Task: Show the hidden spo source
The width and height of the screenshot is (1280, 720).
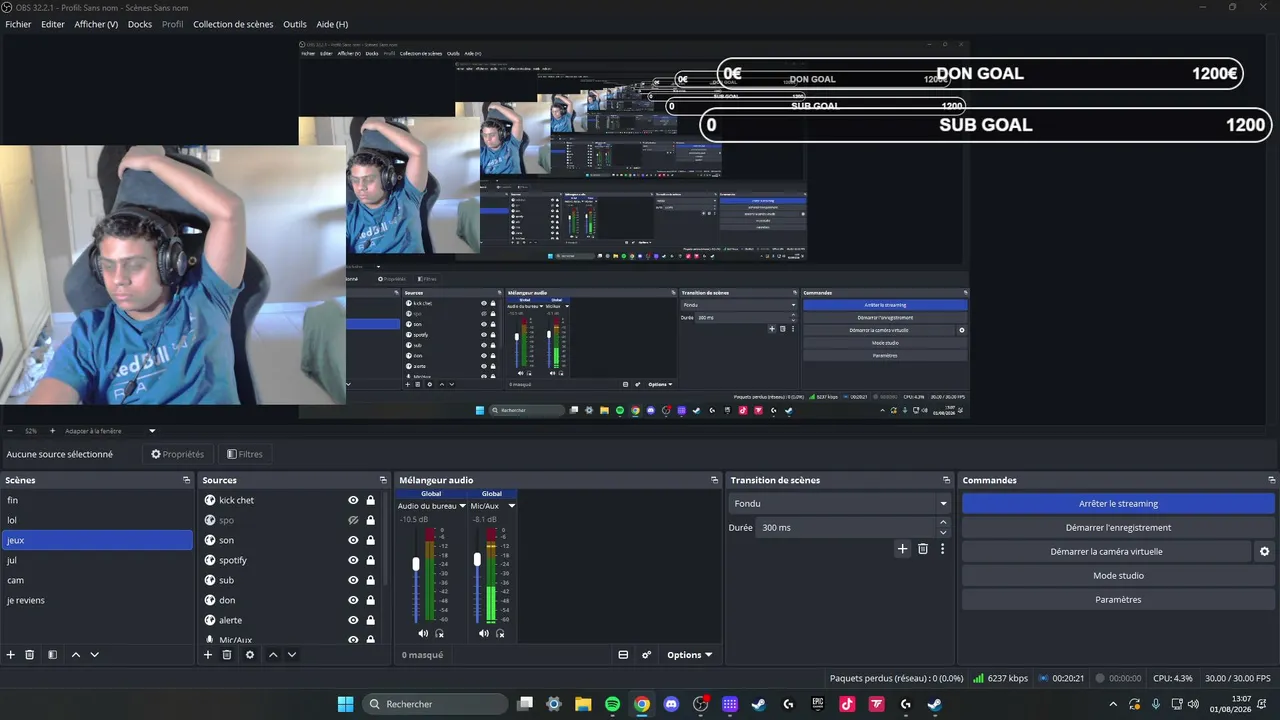Action: [x=353, y=520]
